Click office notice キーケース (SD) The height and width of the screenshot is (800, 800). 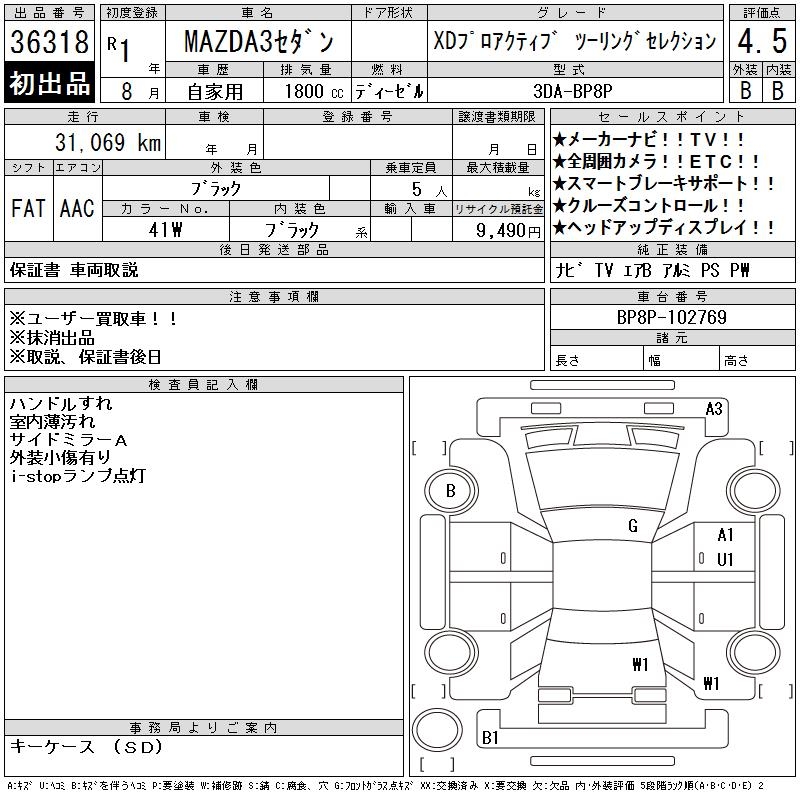(x=86, y=746)
